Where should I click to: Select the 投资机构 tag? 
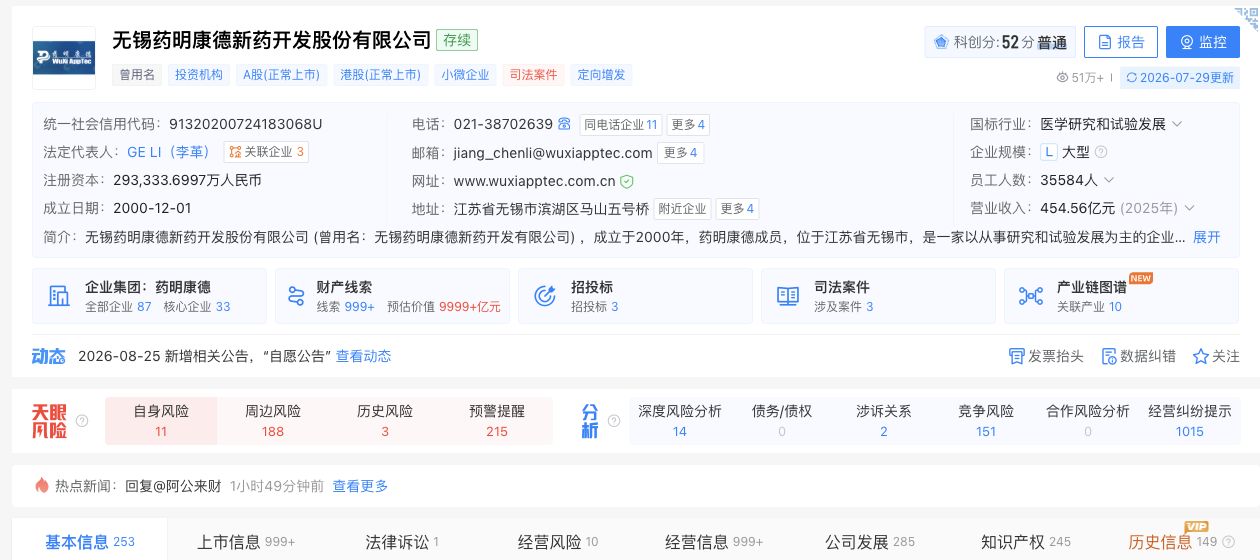click(199, 74)
